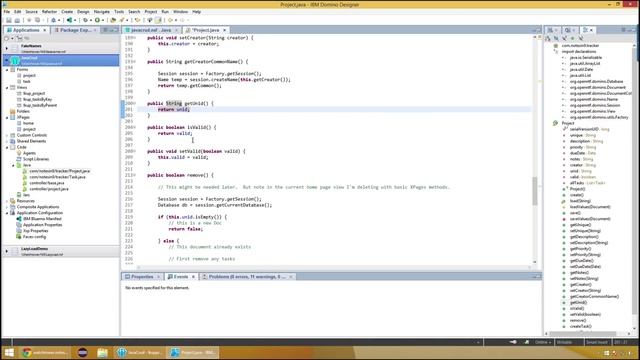Screen dimensions: 640x360
Task: Select the Composite Applications node
Action: coord(38,207)
